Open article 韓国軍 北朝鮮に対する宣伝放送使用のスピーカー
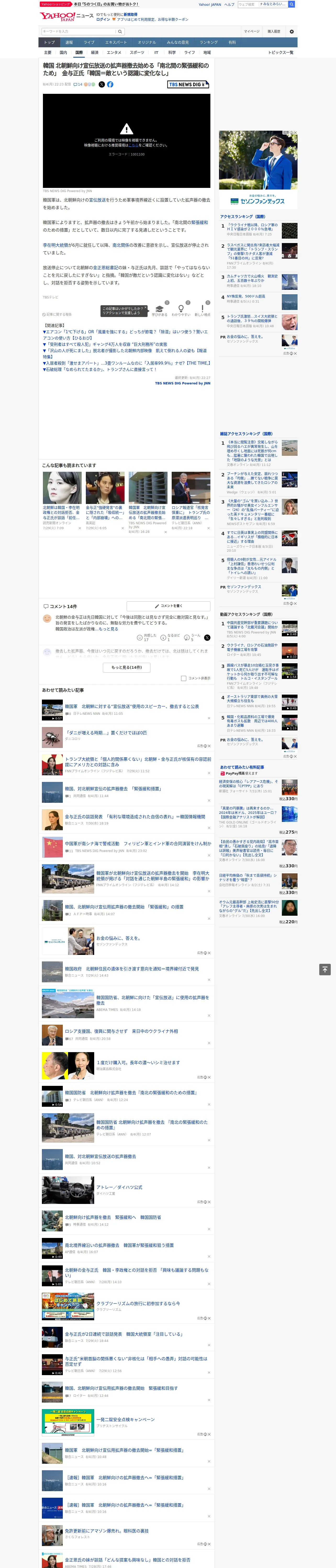The width and height of the screenshot is (336, 1568). [132, 707]
